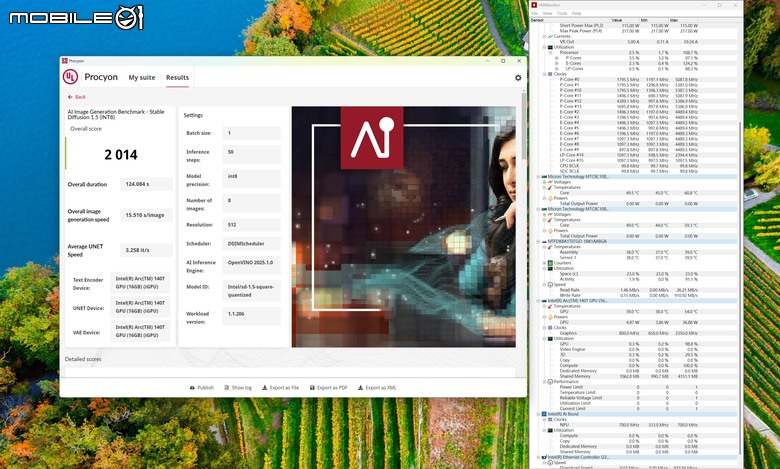The width and height of the screenshot is (780, 469).
Task: Expand the P-Cores utilization row
Action: click(x=556, y=58)
